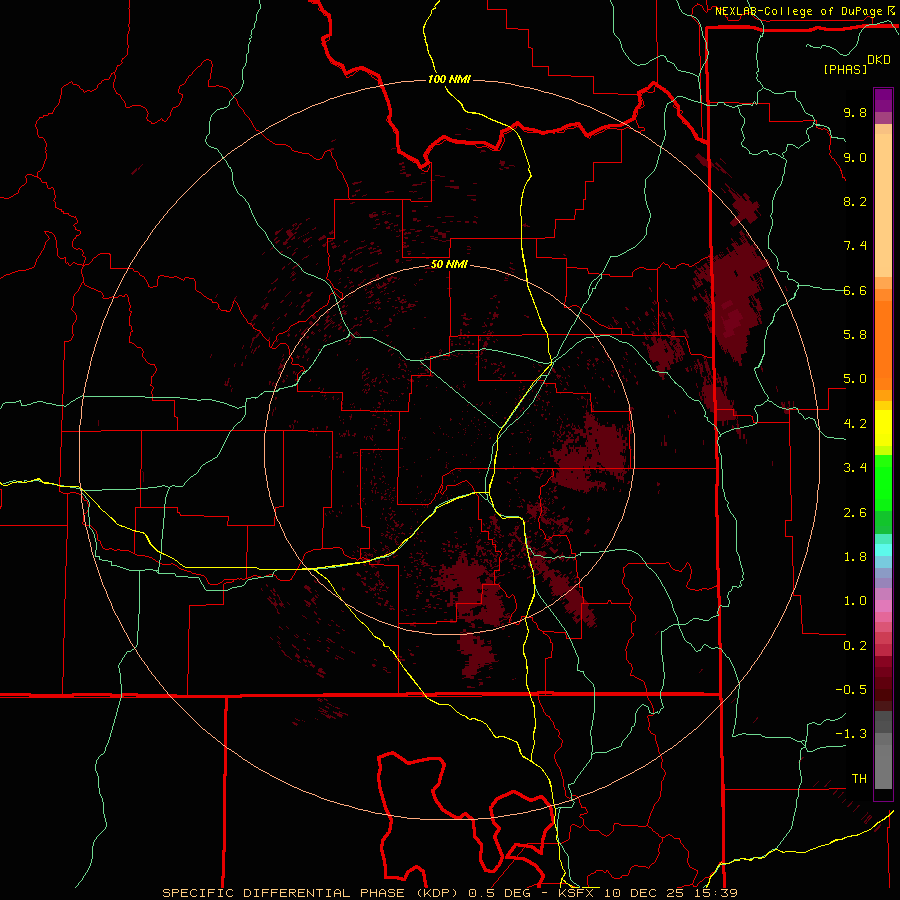Click the dark orange color bar segment
This screenshot has width=900, height=900.
pos(883,345)
